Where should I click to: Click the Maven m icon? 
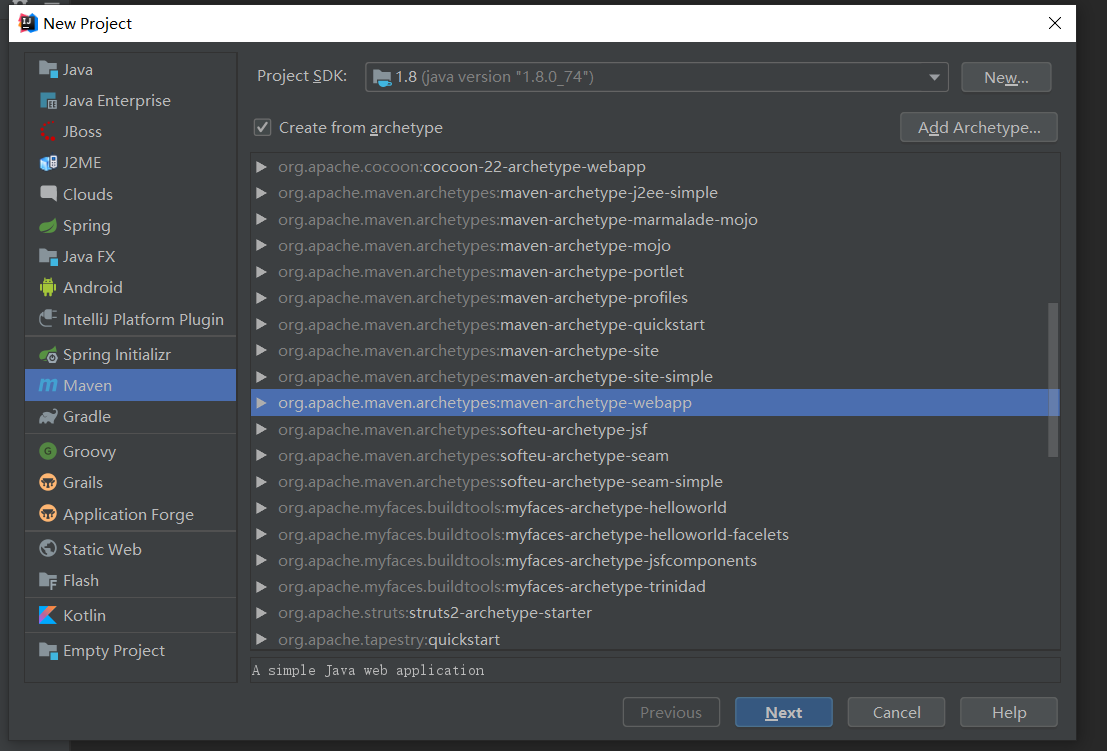click(x=48, y=385)
